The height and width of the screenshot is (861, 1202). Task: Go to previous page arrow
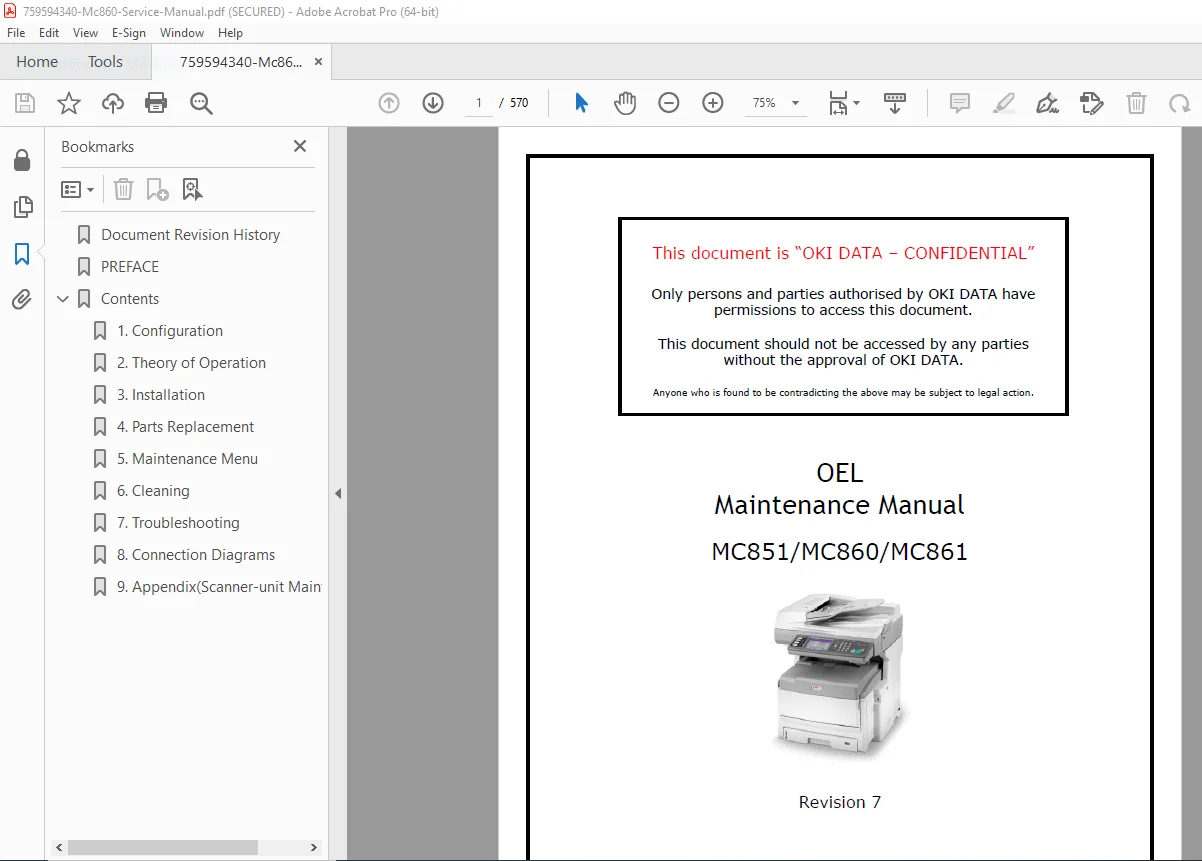(x=389, y=103)
